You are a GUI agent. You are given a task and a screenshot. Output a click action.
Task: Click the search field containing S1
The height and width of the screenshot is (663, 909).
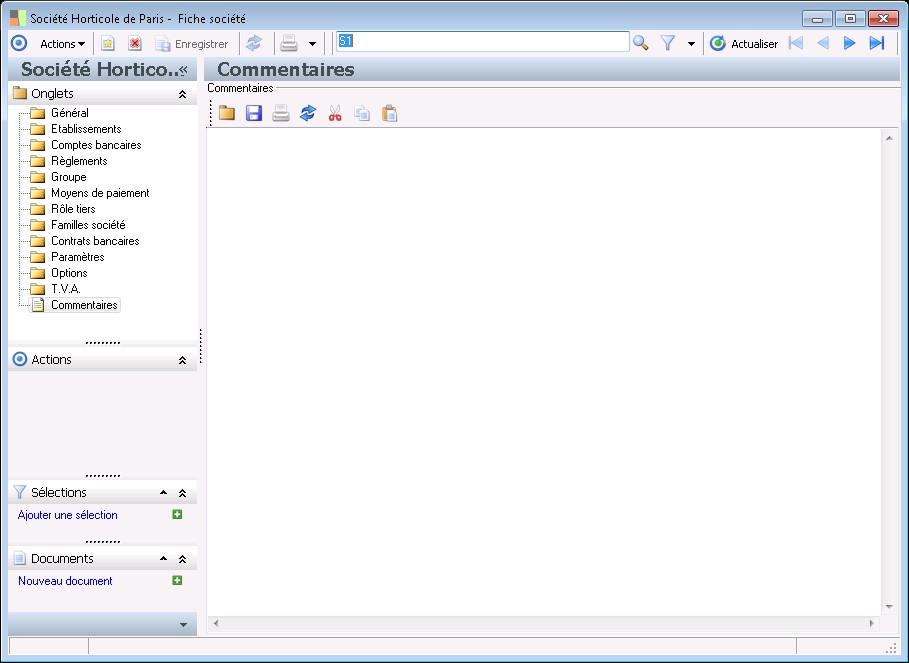(482, 42)
